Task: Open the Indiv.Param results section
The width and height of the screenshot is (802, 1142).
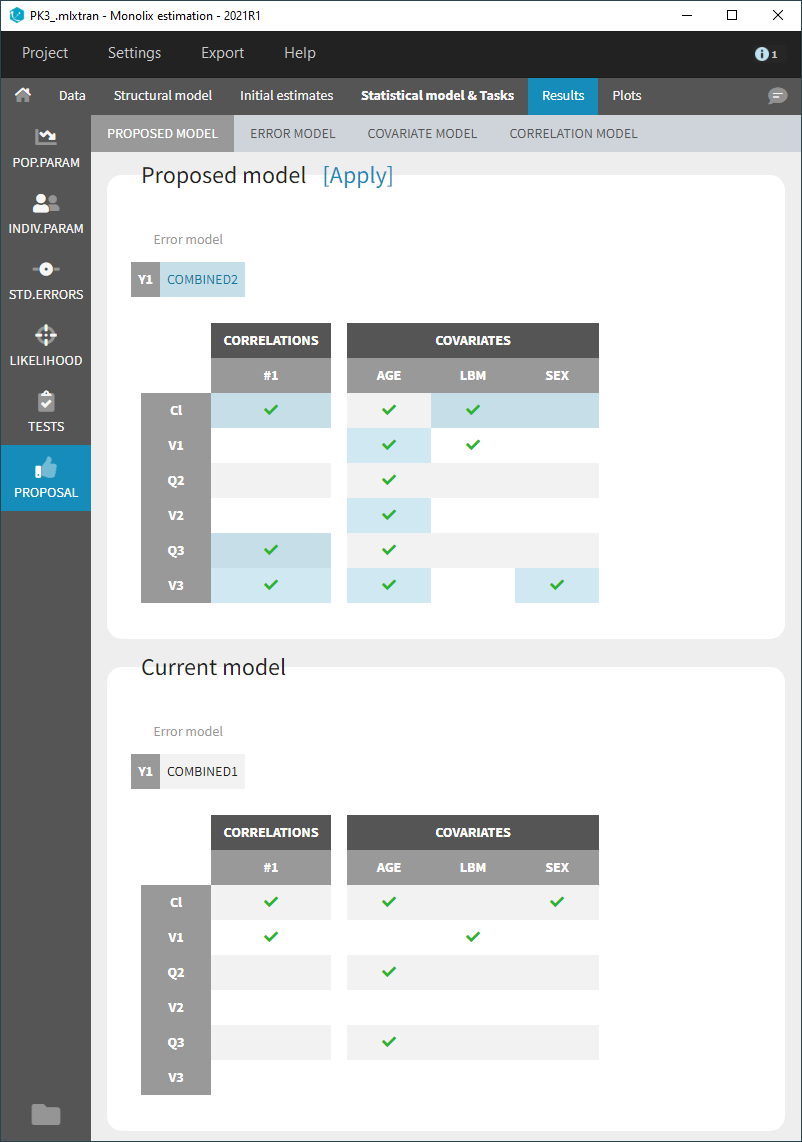Action: click(x=46, y=214)
